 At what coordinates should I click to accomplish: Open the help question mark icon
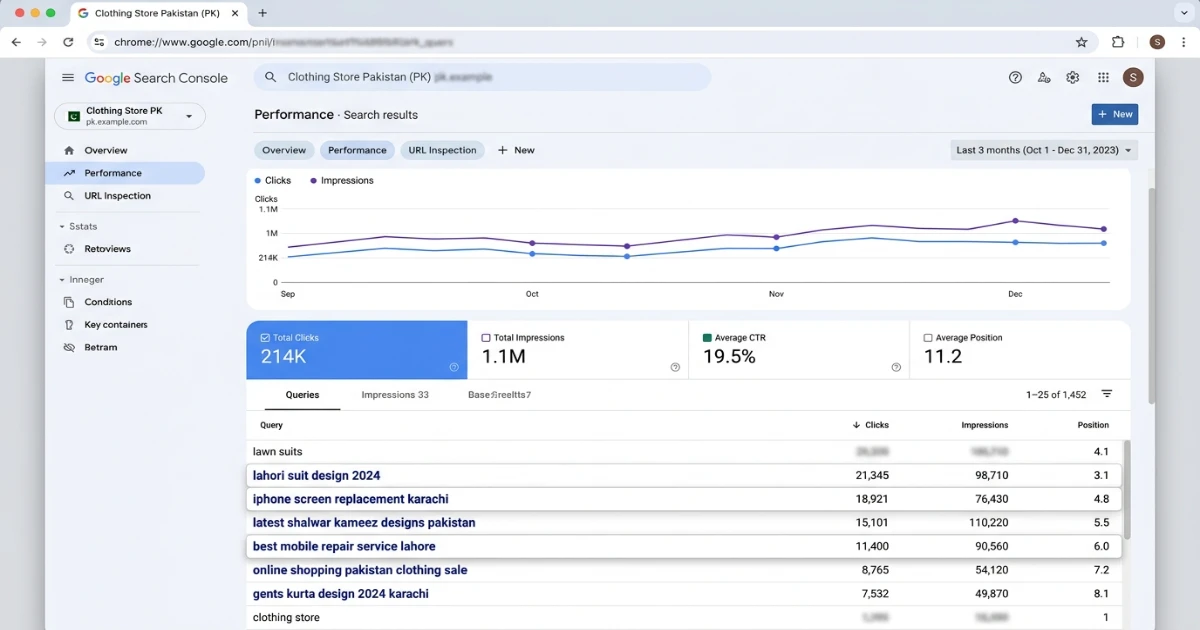pyautogui.click(x=1015, y=77)
